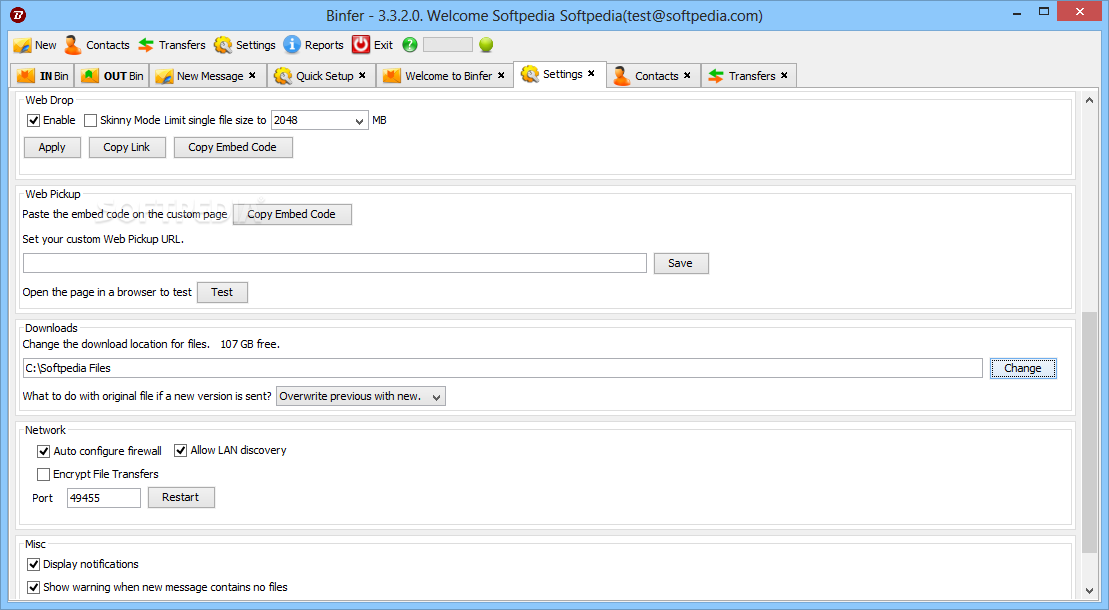Viewport: 1109px width, 610px height.
Task: Click the scrollbar up arrow
Action: coord(1089,100)
